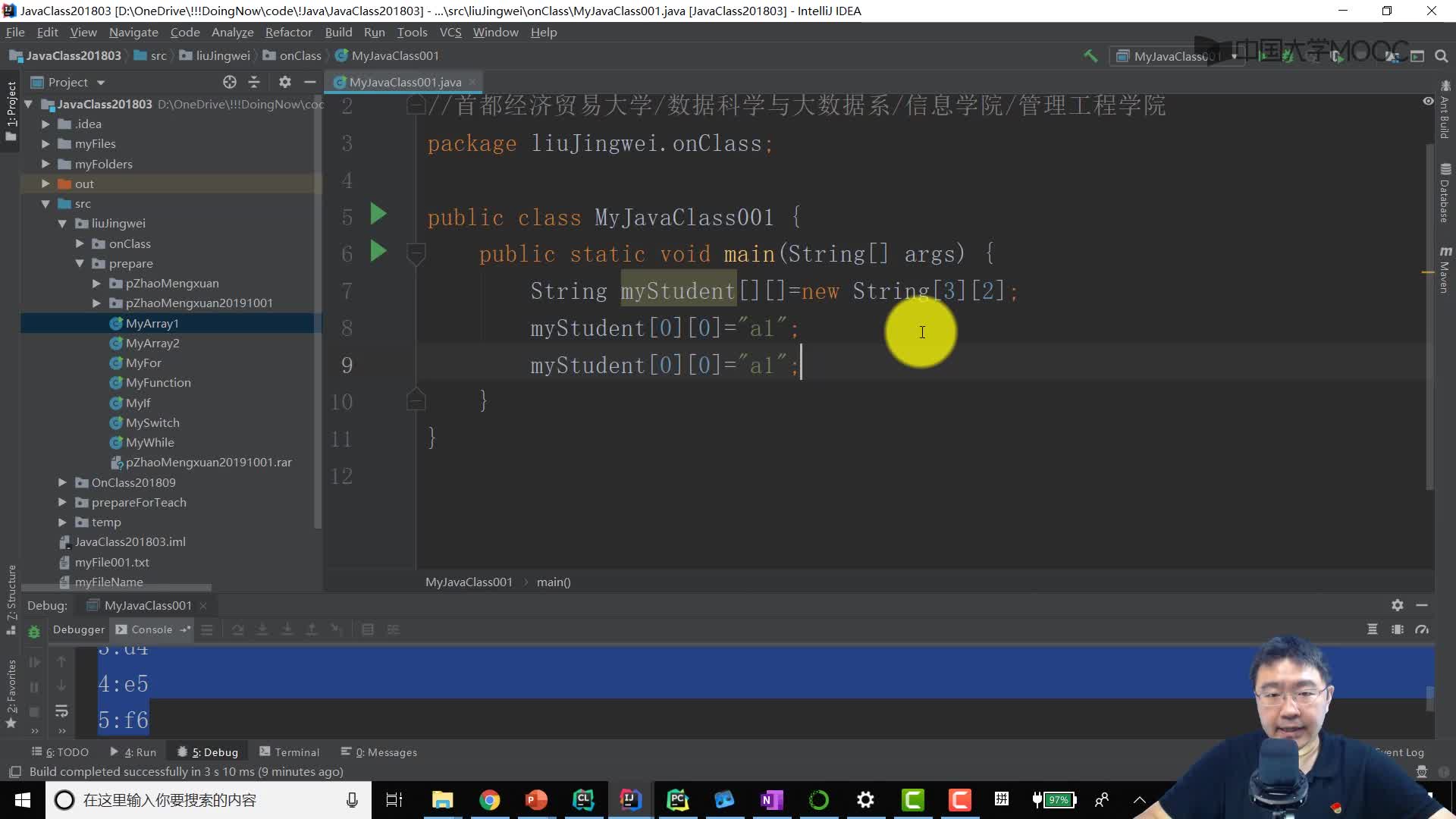Click Step Over icon in debugger toolbar
This screenshot has height=819, width=1456.
(x=237, y=629)
